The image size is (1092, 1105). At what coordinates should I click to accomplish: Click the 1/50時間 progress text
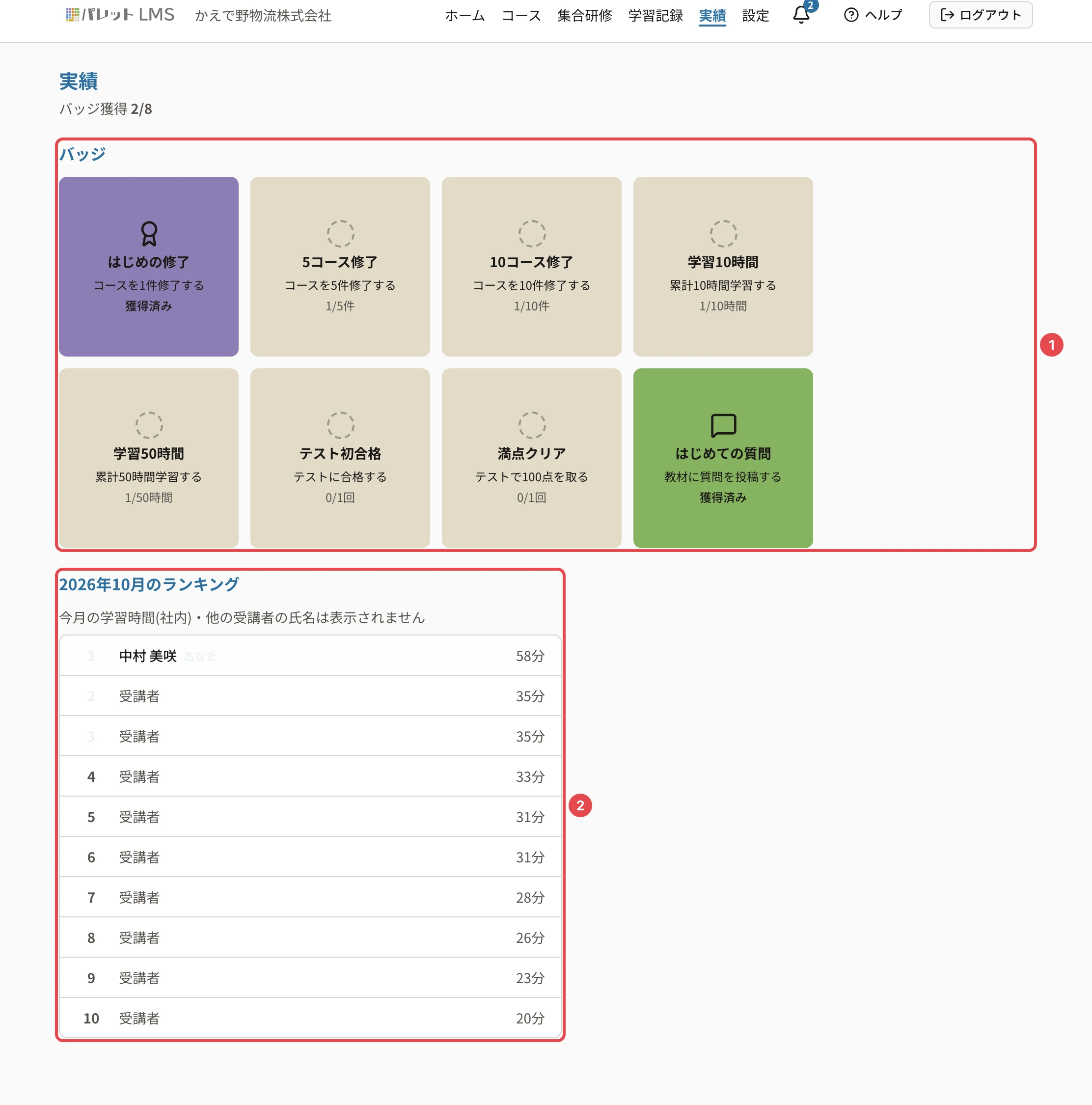(x=149, y=497)
